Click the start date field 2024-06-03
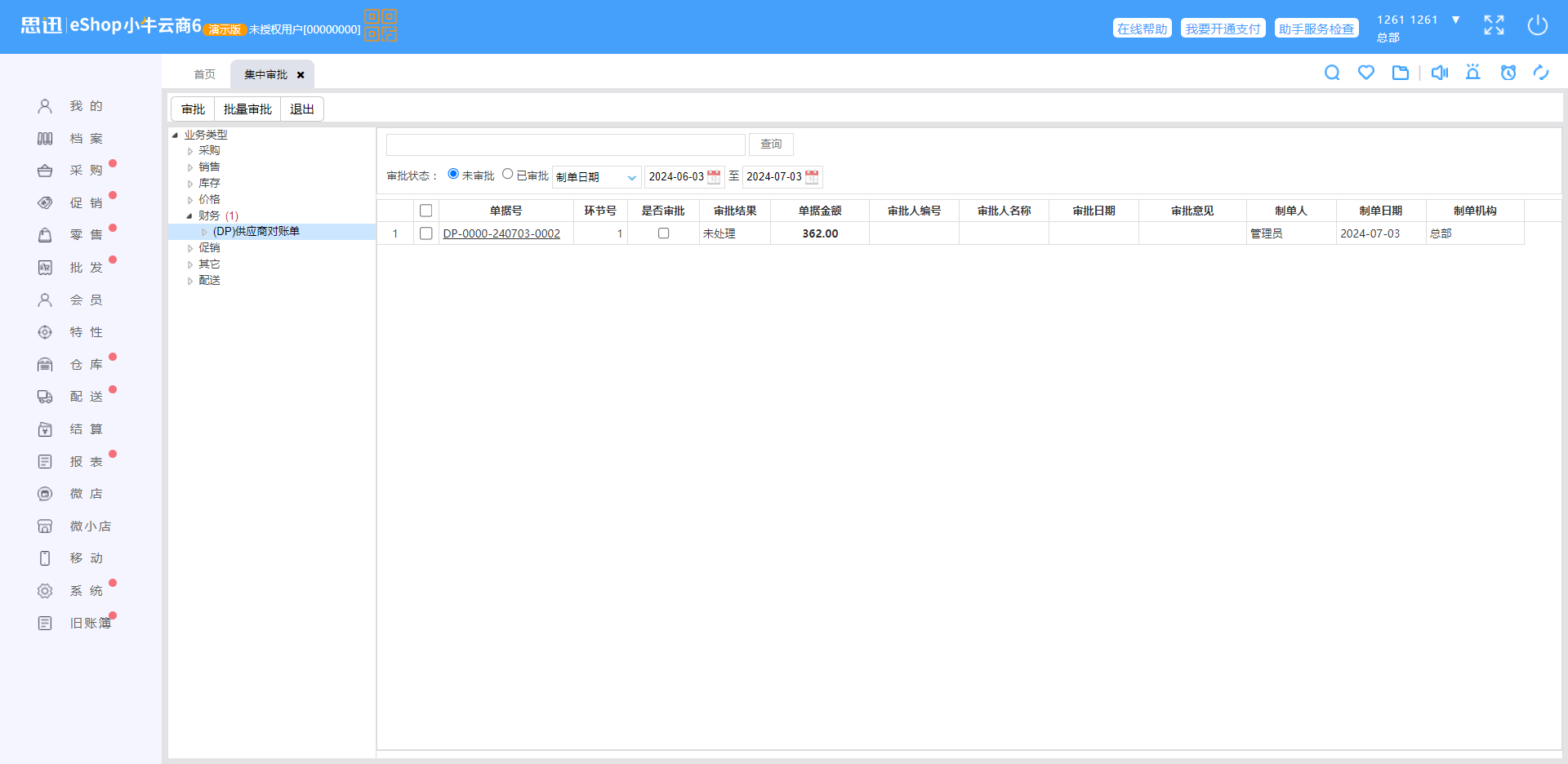This screenshot has height=764, width=1568. (675, 177)
